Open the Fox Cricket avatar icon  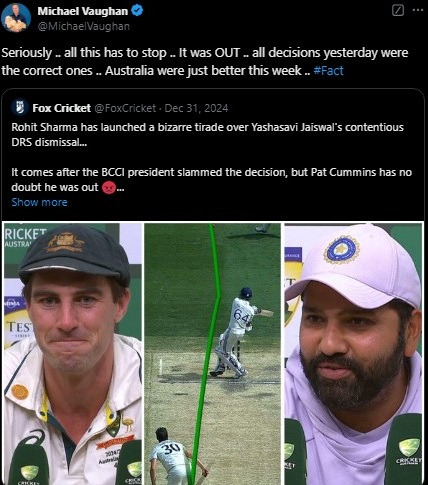click(20, 108)
